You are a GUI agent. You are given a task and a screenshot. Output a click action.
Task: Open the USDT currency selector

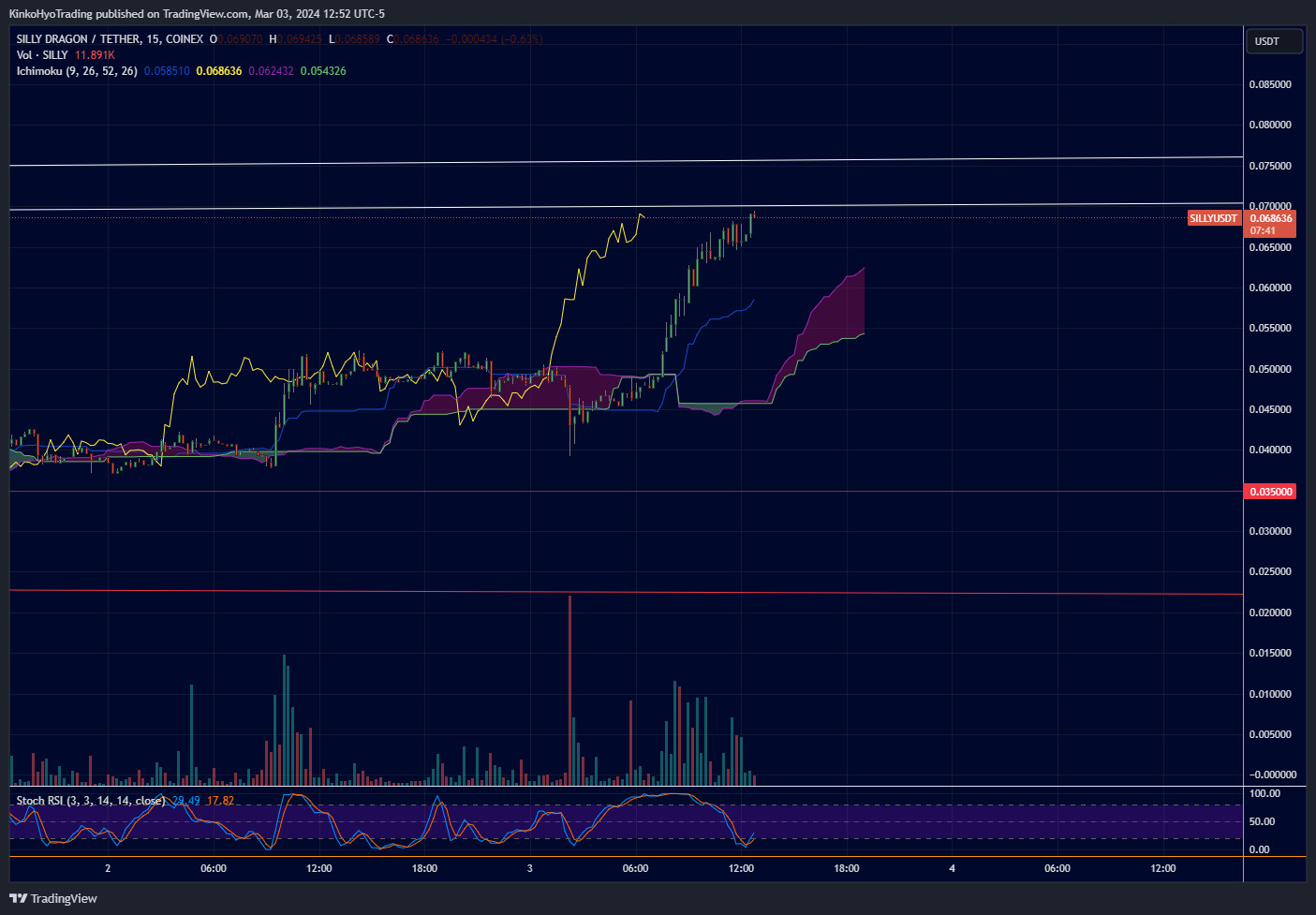(x=1274, y=41)
